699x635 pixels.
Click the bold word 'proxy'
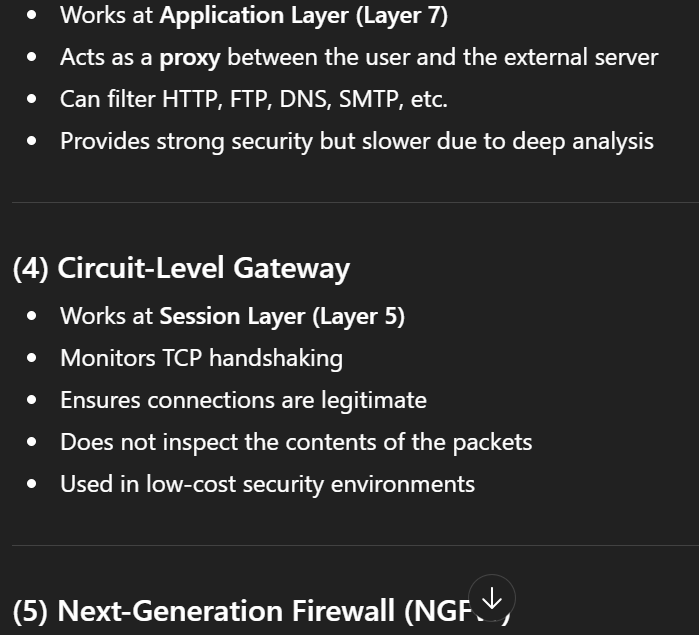[x=190, y=58]
